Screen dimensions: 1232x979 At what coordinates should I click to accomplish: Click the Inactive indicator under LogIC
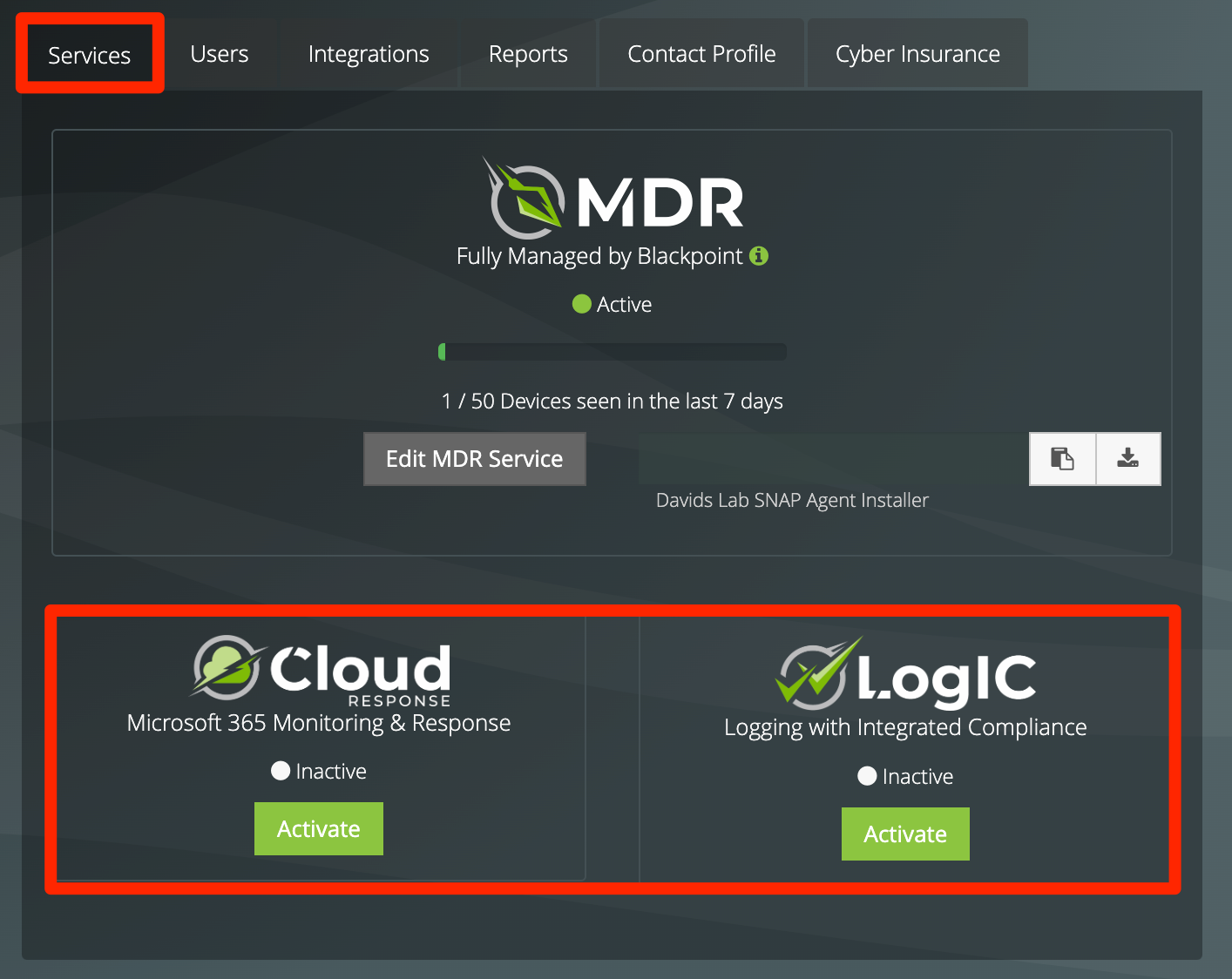coord(867,775)
